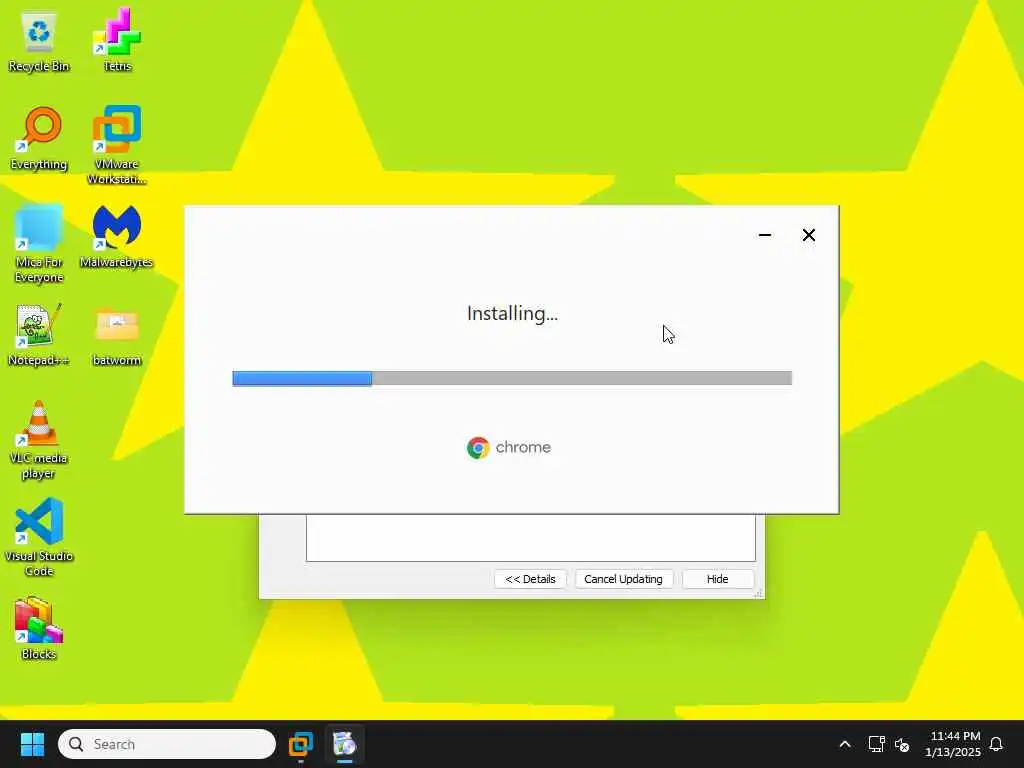Switch to VMware in the taskbar
Screen dimensions: 1024x768
point(301,744)
